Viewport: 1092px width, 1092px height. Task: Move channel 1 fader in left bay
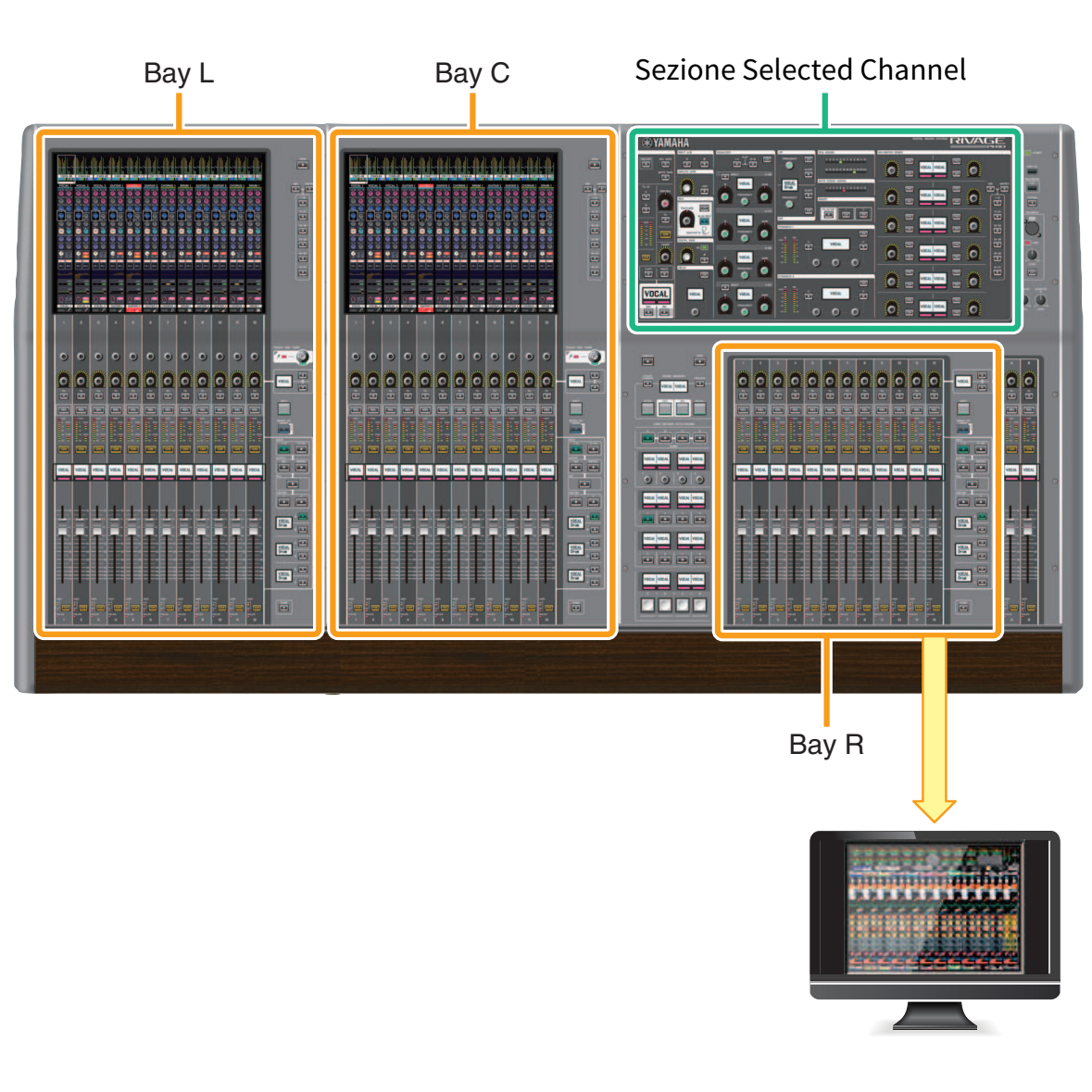63,528
